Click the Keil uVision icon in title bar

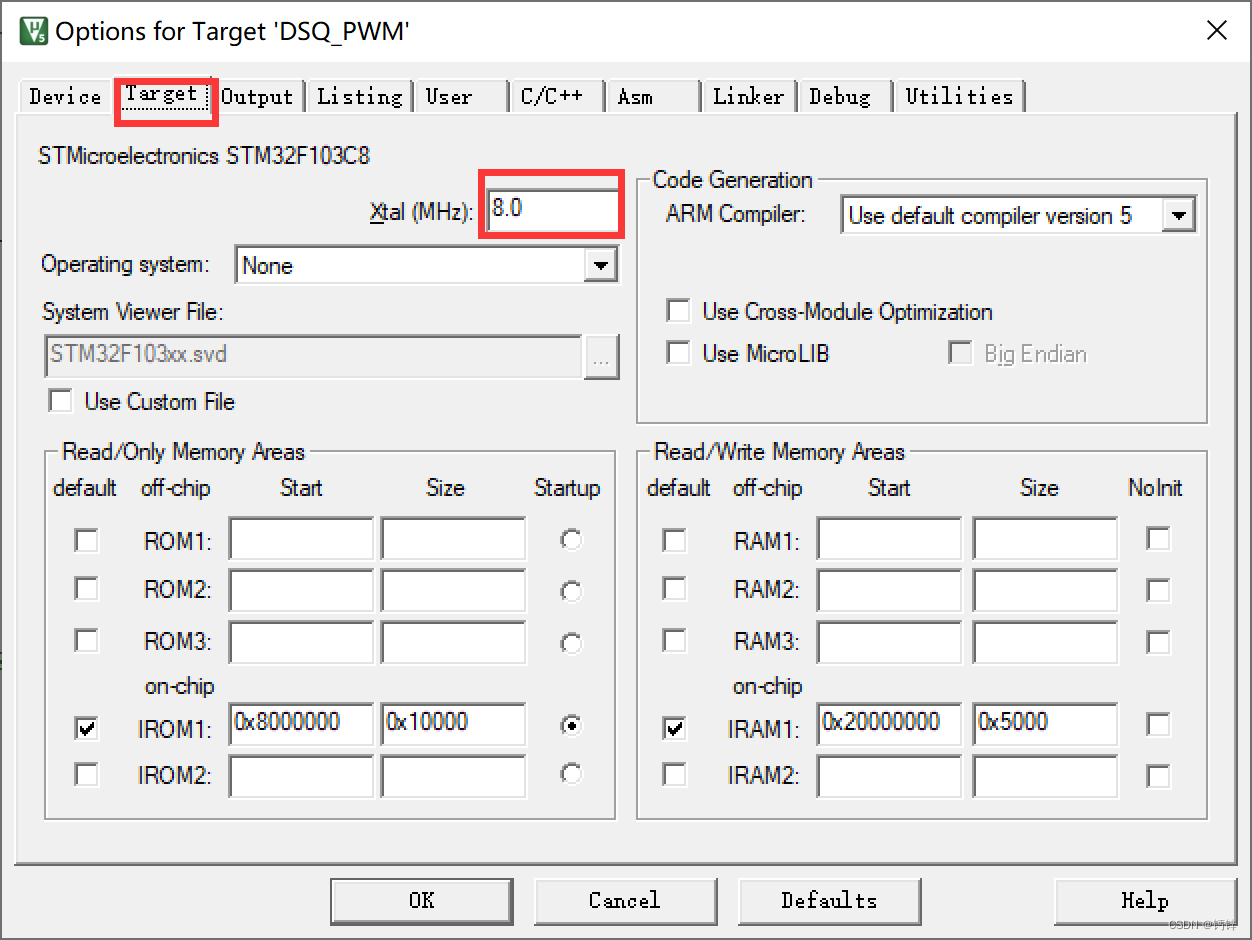coord(33,30)
